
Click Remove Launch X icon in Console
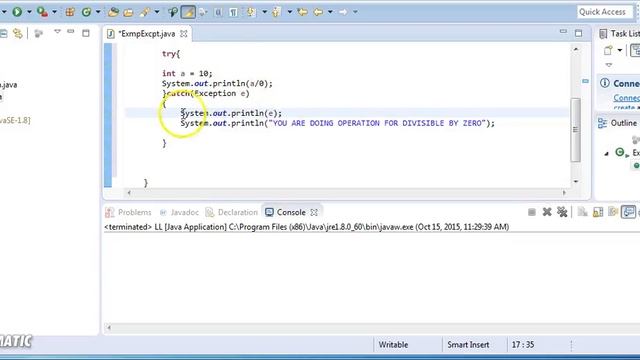tap(547, 212)
